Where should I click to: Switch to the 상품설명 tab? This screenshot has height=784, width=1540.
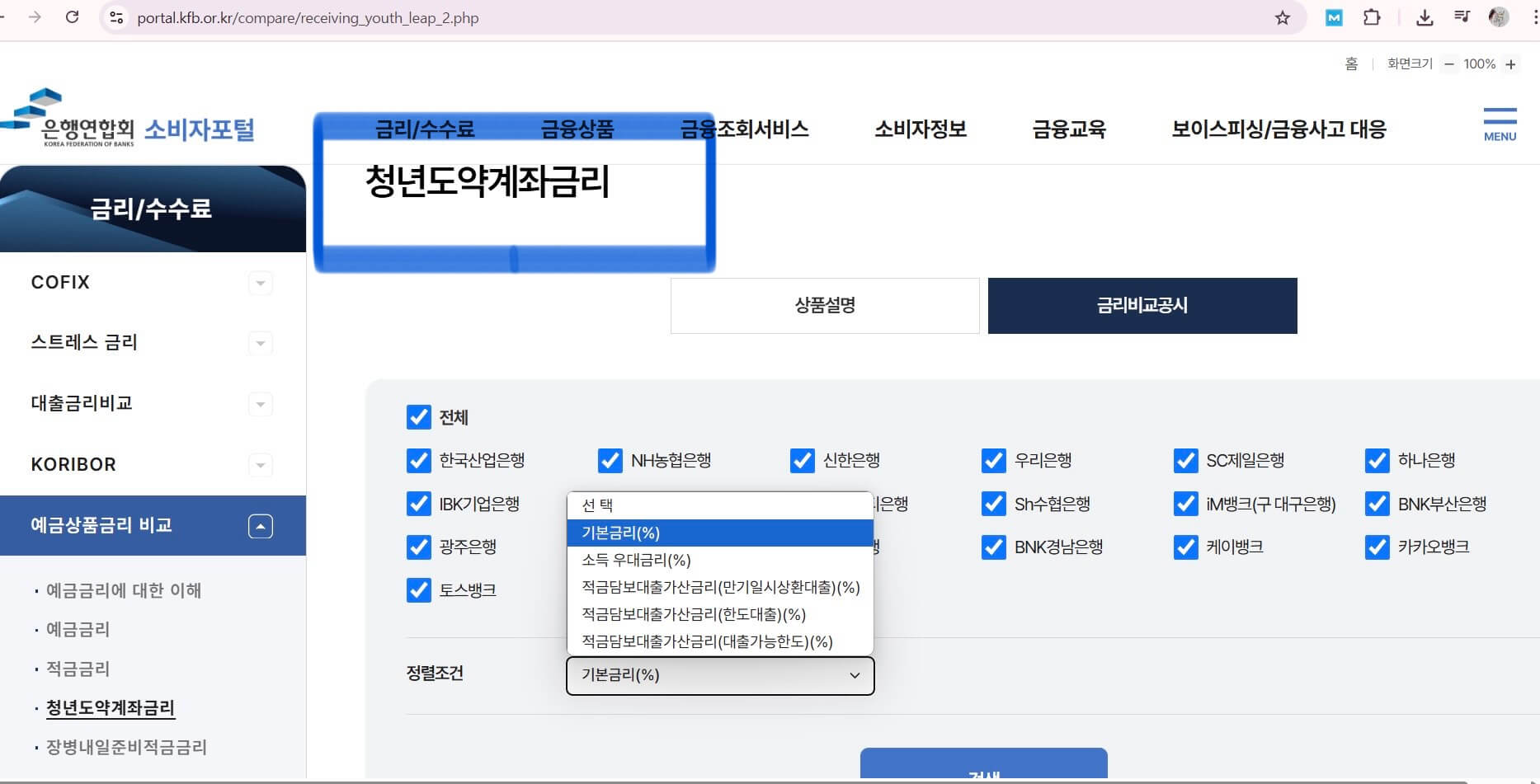tap(824, 305)
